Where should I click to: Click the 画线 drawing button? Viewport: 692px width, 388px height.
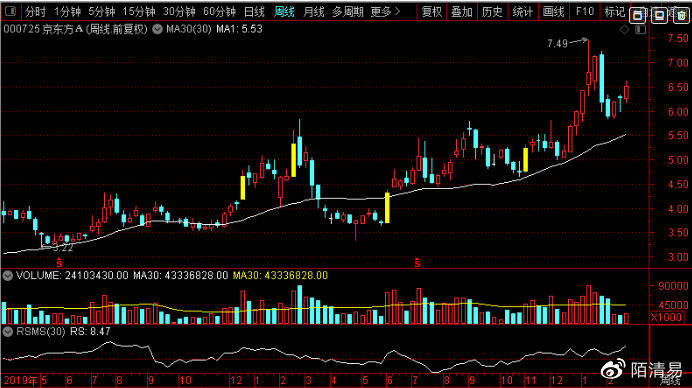(553, 11)
